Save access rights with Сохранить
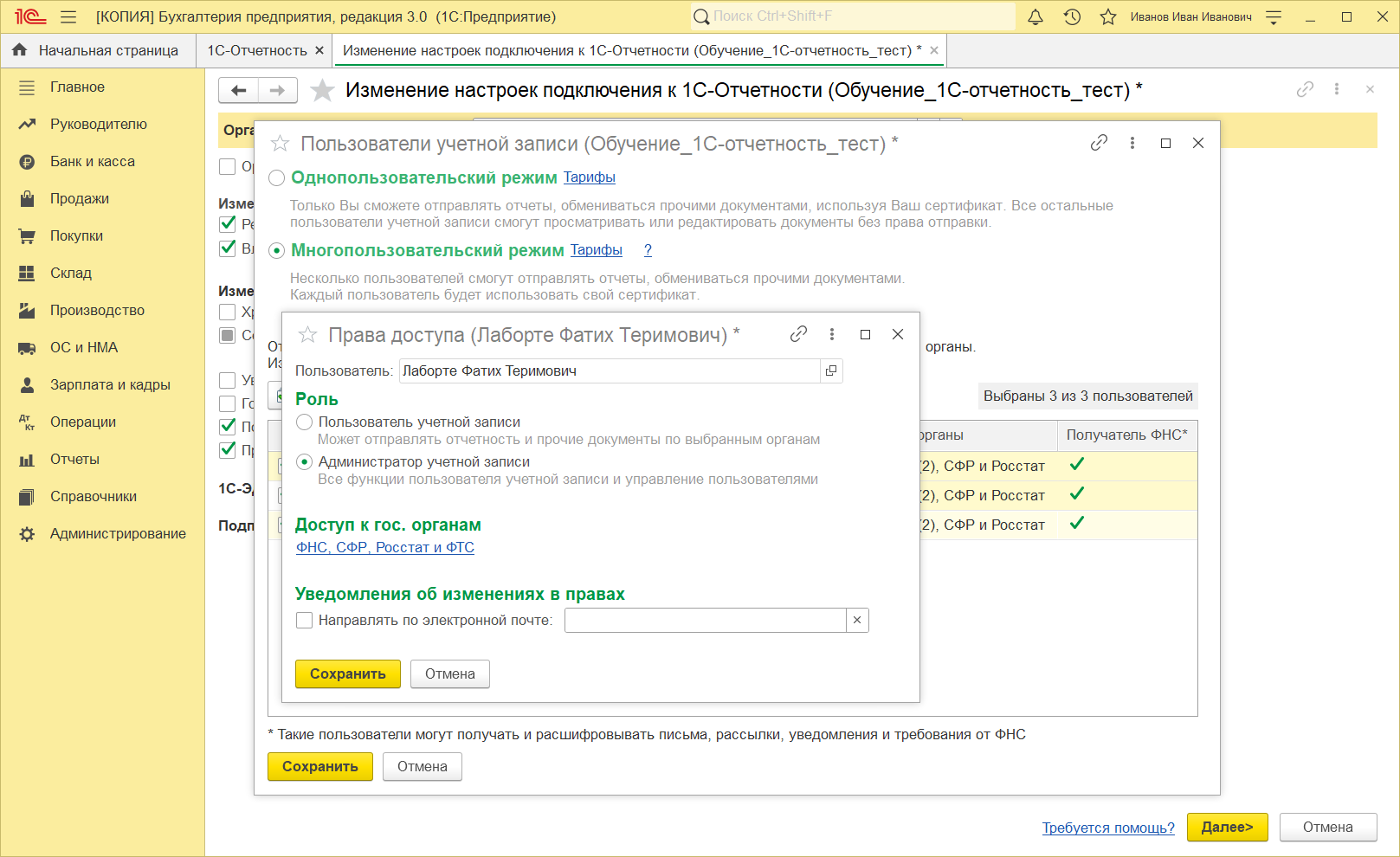The width and height of the screenshot is (1400, 857). pyautogui.click(x=348, y=673)
